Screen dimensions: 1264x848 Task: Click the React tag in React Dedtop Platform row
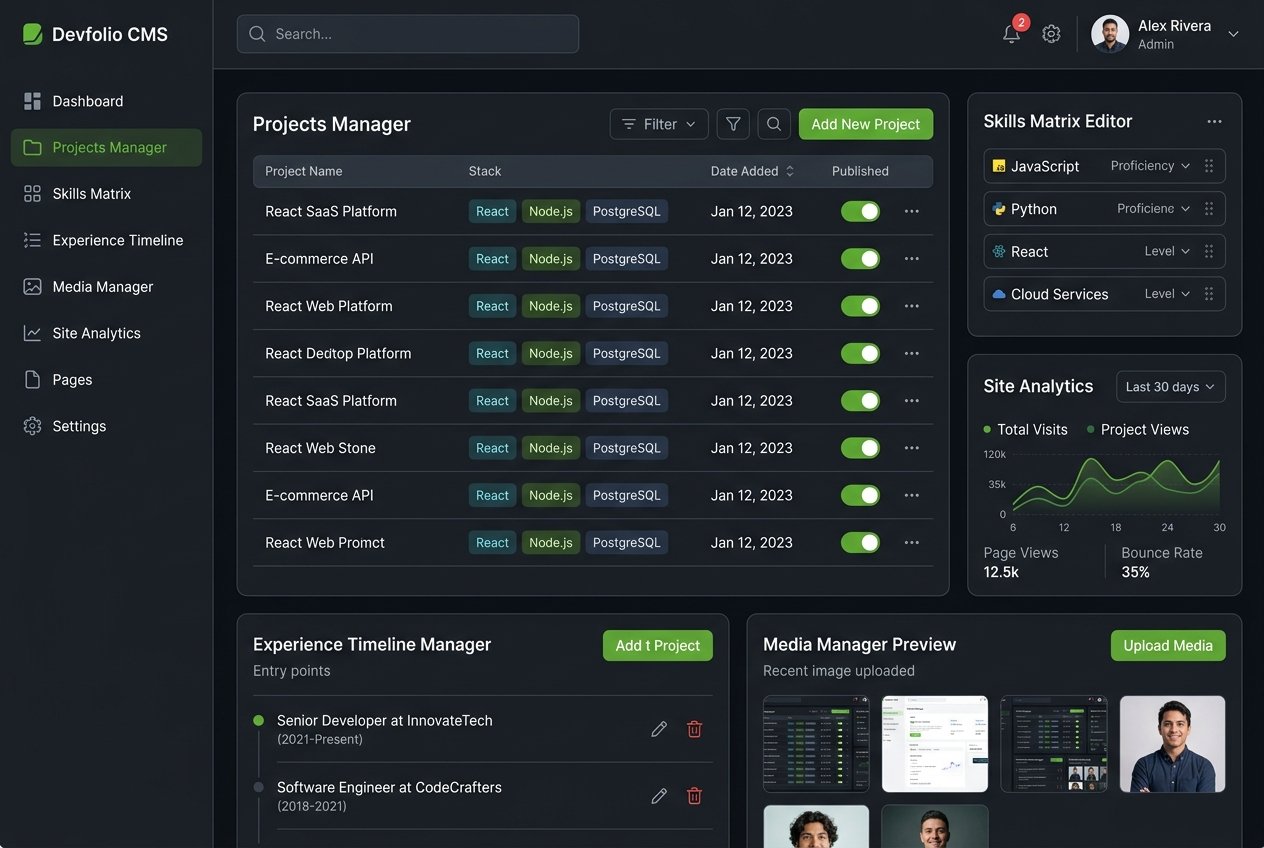(492, 353)
